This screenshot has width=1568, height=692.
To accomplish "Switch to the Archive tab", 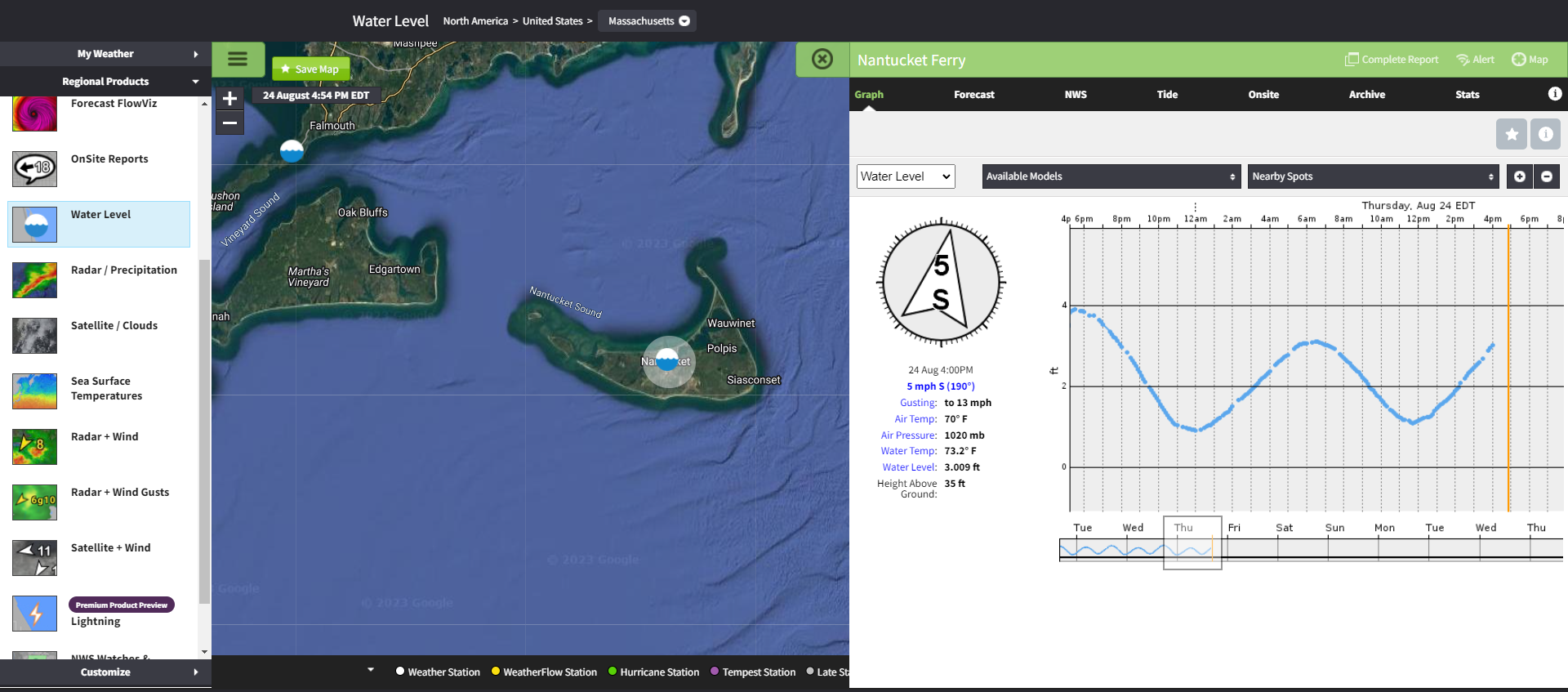I will coord(1367,95).
